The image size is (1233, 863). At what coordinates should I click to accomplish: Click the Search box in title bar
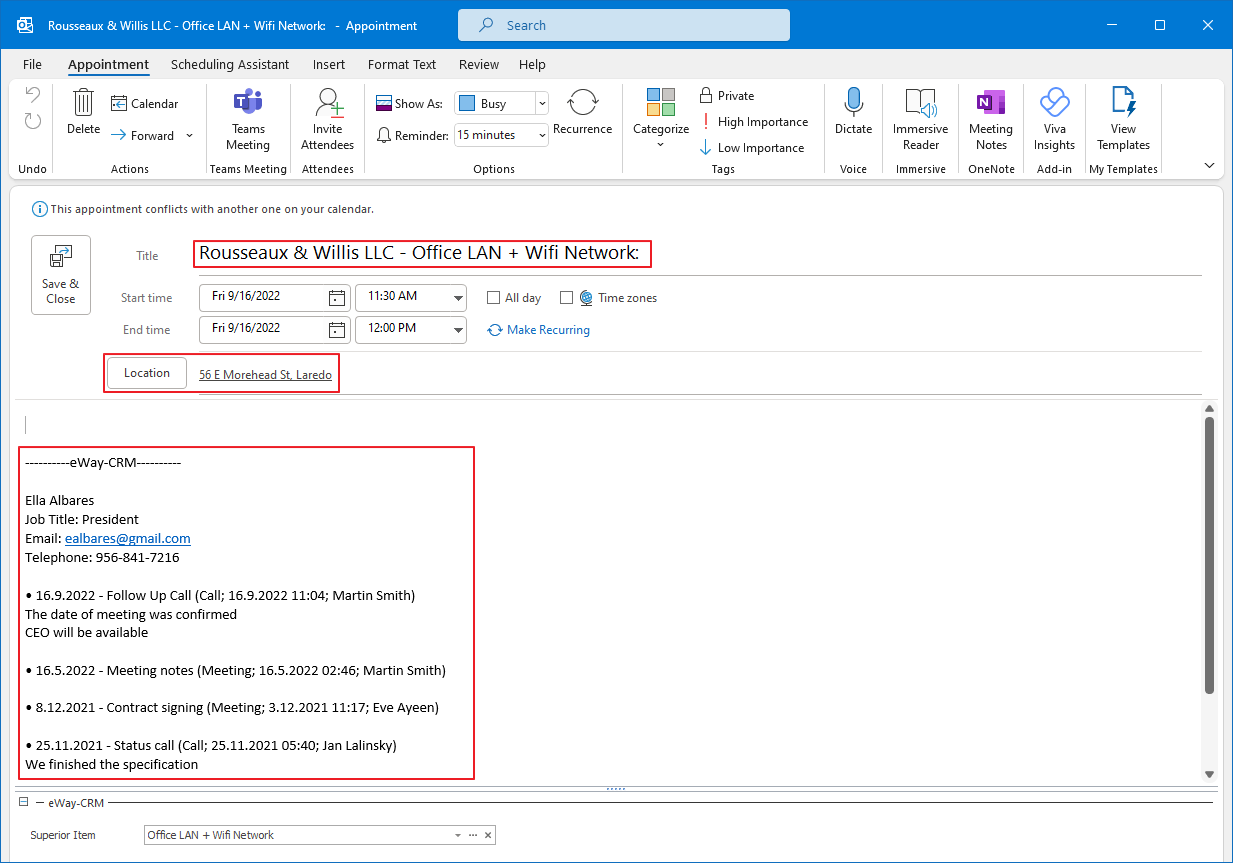coord(624,25)
